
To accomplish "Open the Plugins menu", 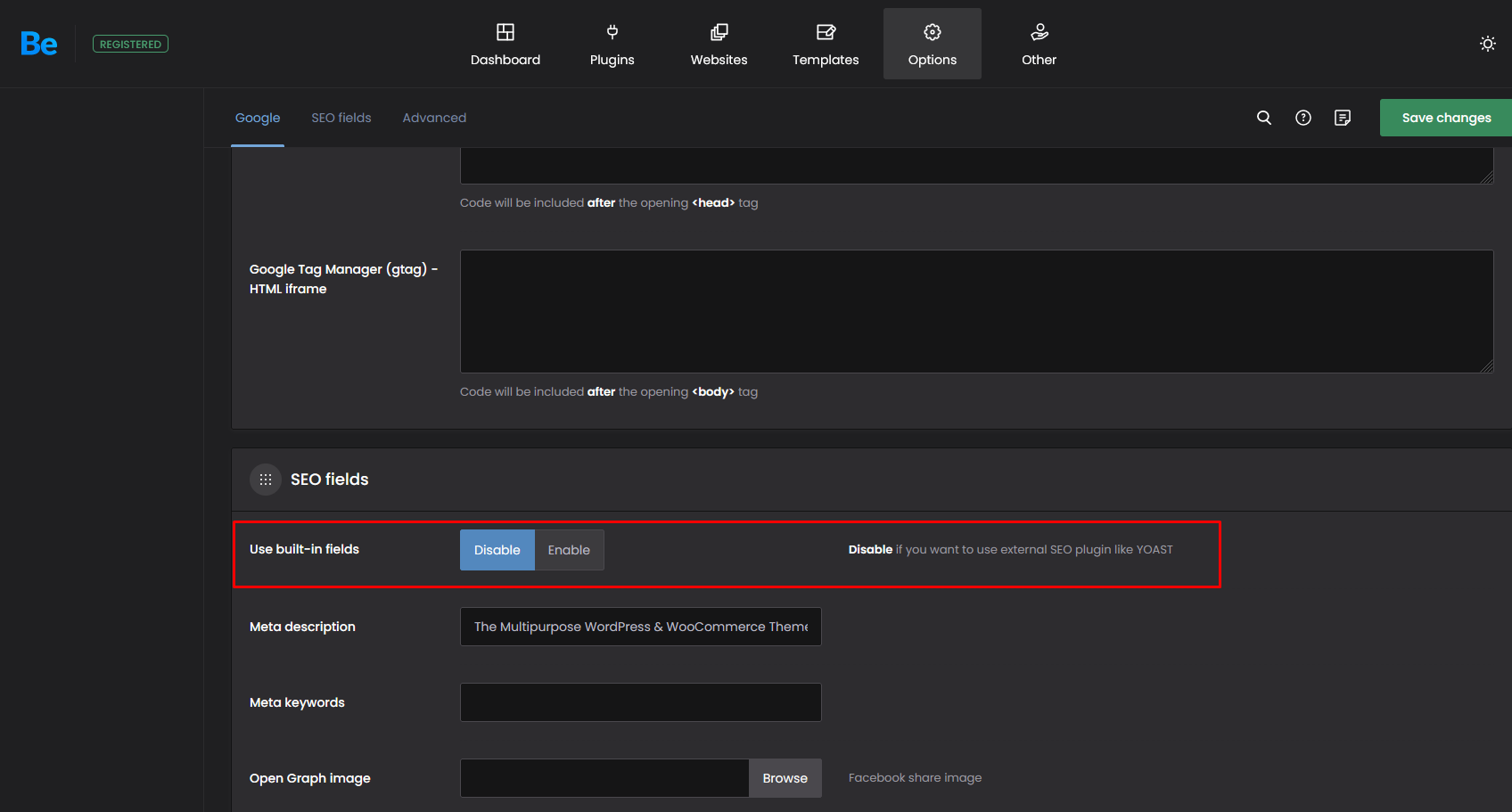I will pos(612,44).
